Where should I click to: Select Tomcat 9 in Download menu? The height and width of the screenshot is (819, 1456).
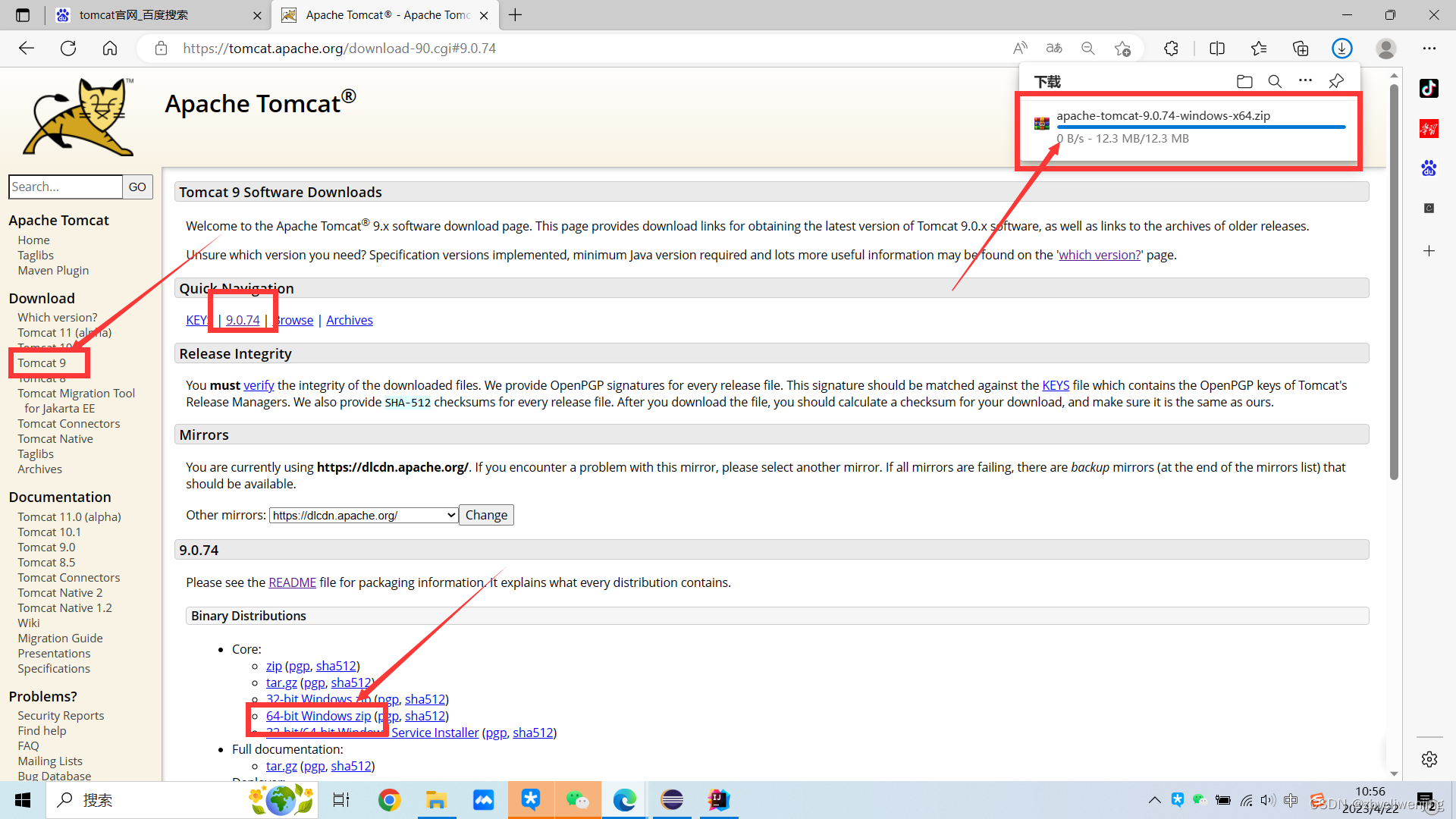(42, 362)
